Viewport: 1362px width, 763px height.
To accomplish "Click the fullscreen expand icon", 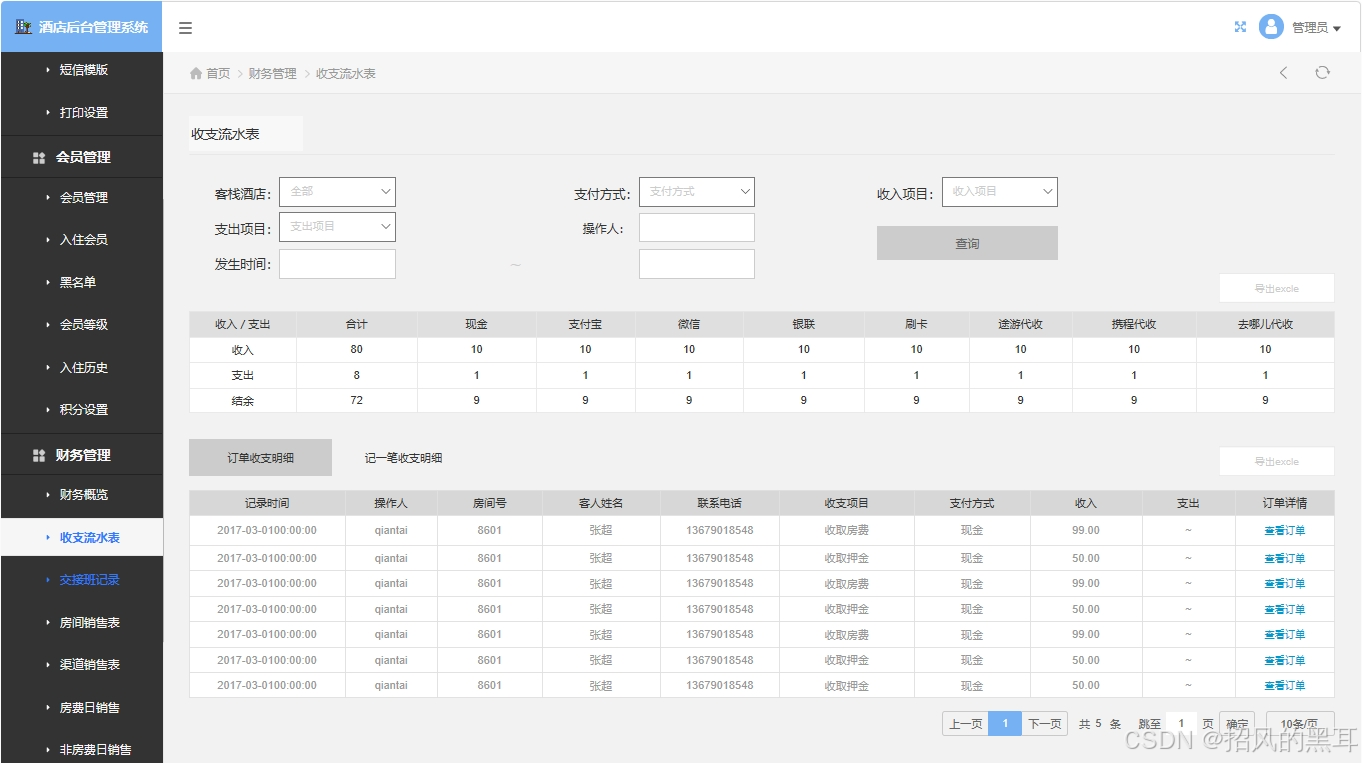I will [x=1240, y=27].
